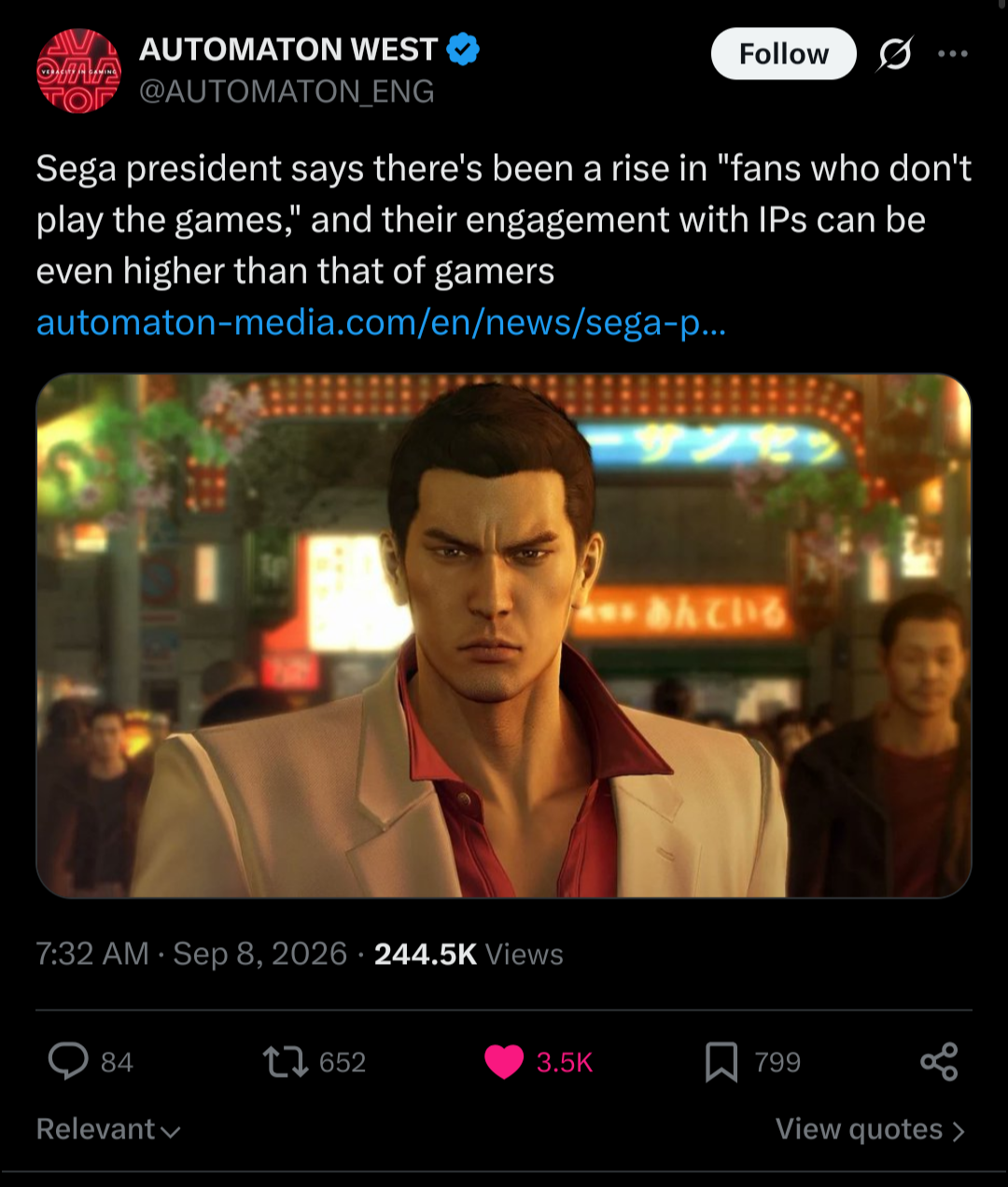Follow the AUTOMATON WEST account
1008x1187 pixels.
[784, 54]
